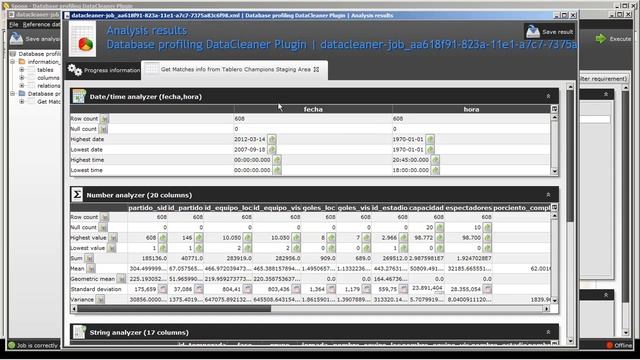The height and width of the screenshot is (360, 640).
Task: Click the Row count chart icon in Date/time analyzer
Action: (104, 119)
